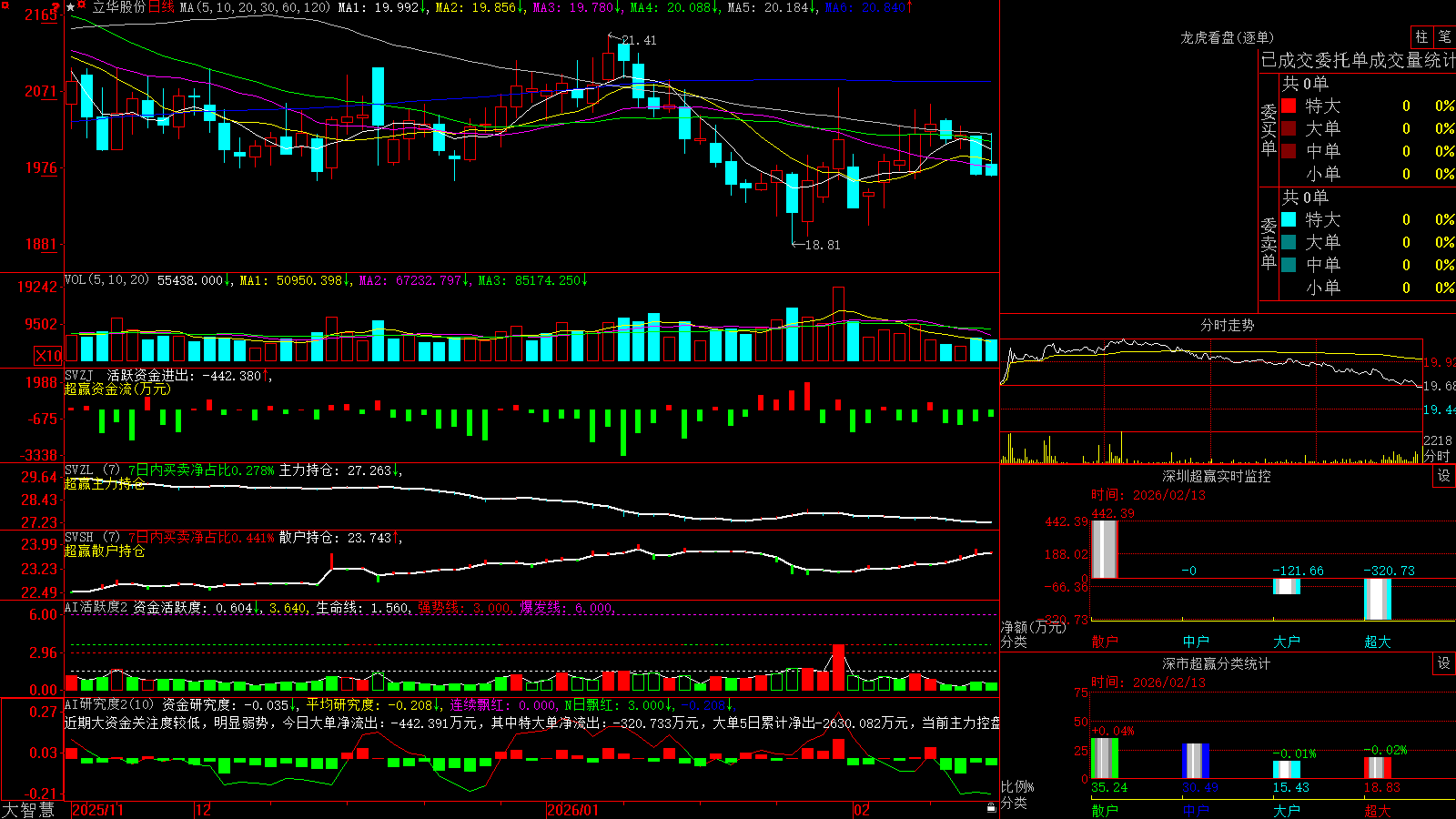
Task: Click the X10 volume scale box
Action: 48,356
